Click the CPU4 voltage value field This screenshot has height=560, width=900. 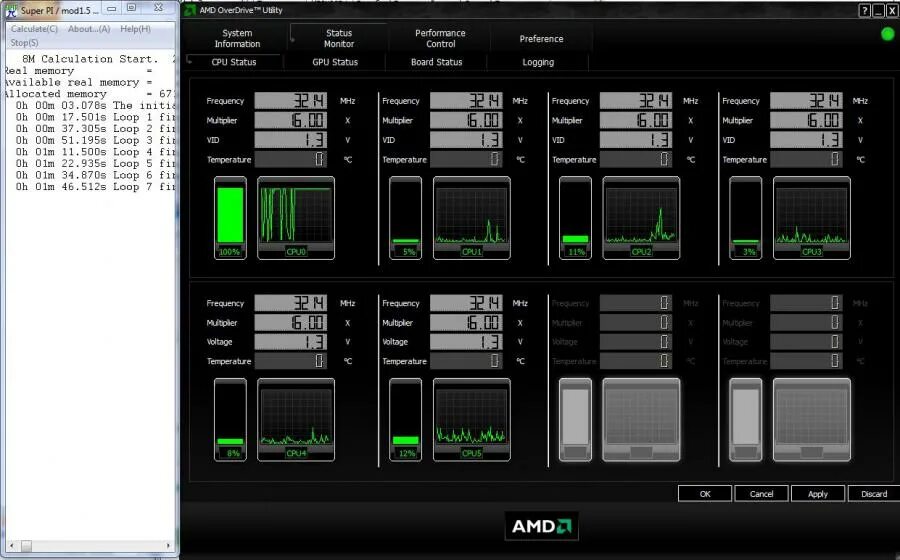pos(290,342)
